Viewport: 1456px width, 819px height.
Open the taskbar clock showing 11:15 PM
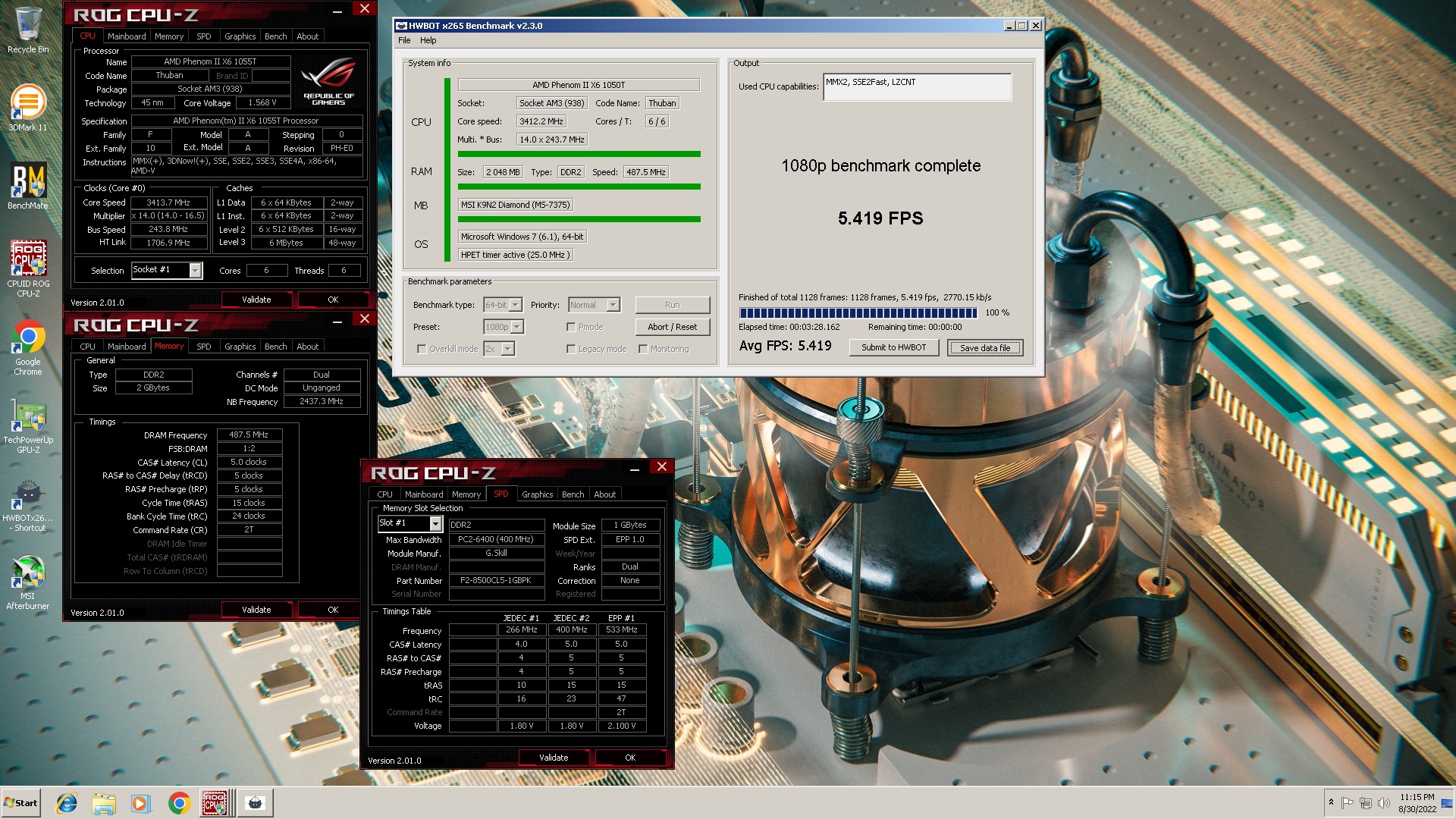[1417, 803]
